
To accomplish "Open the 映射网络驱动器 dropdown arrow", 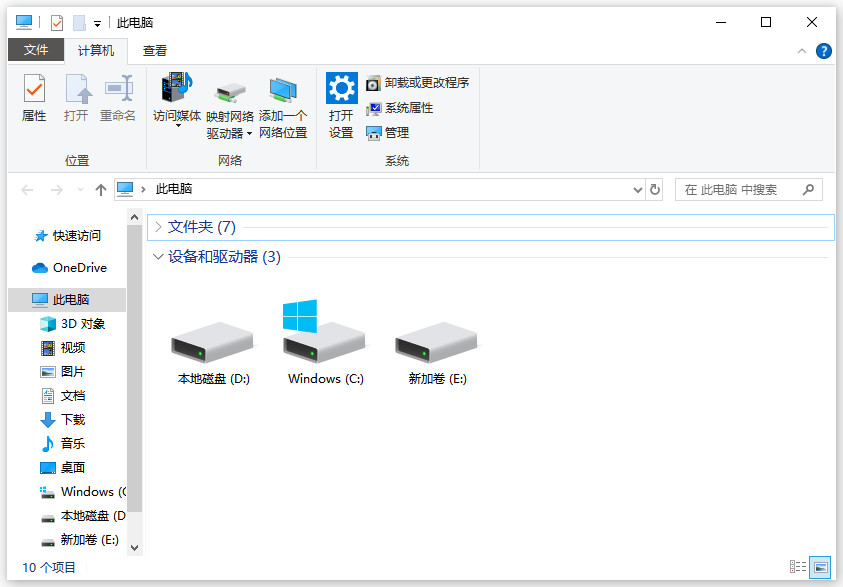I will 249,133.
